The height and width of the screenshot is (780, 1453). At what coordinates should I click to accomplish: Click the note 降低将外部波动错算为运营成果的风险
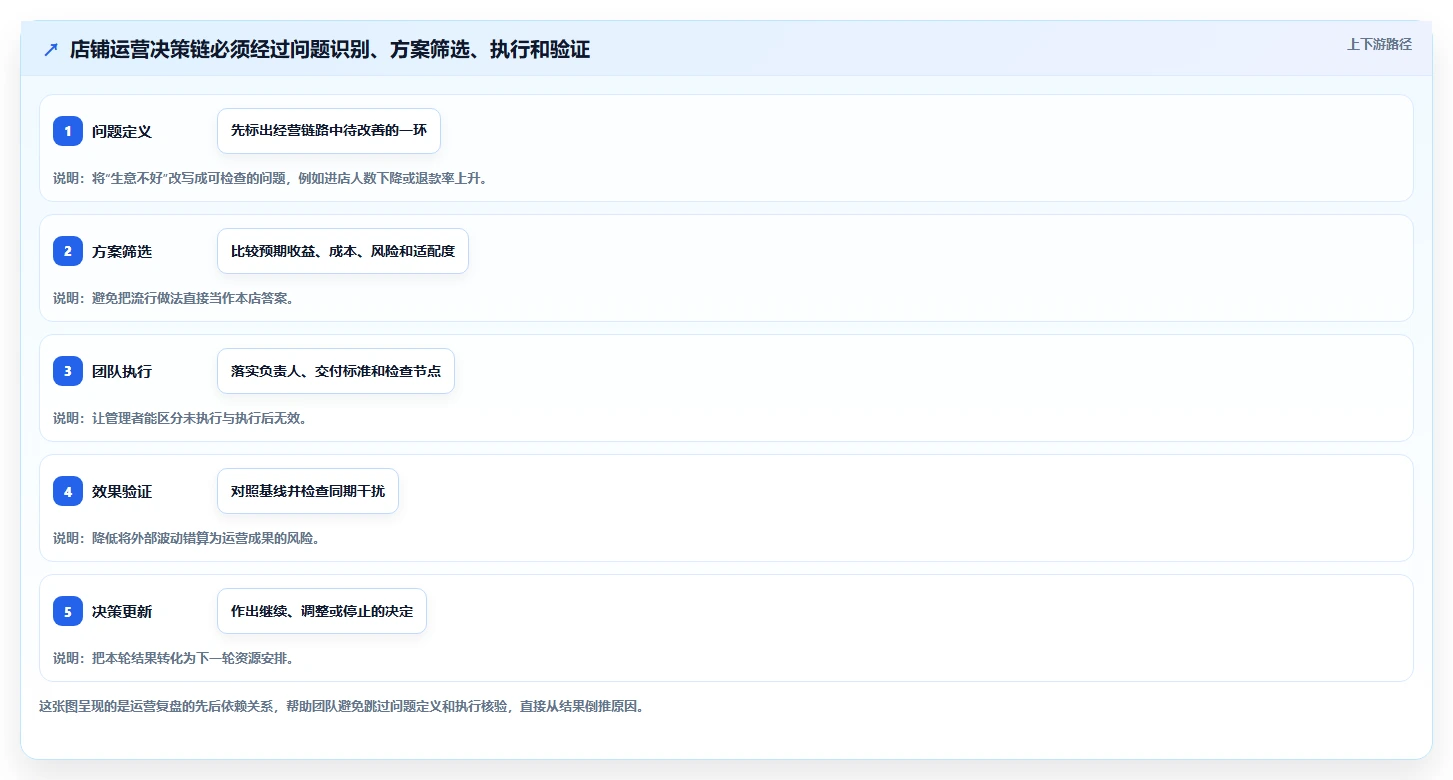186,538
